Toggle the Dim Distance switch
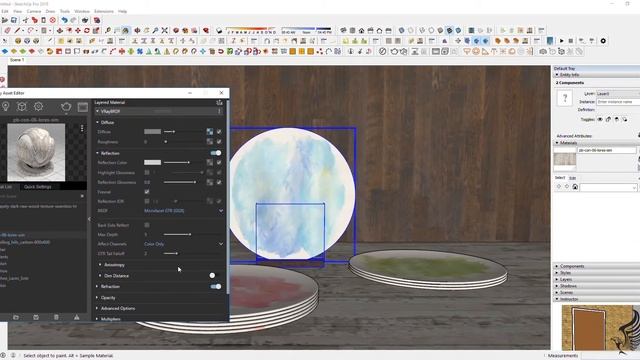Image resolution: width=640 pixels, height=360 pixels. [214, 276]
